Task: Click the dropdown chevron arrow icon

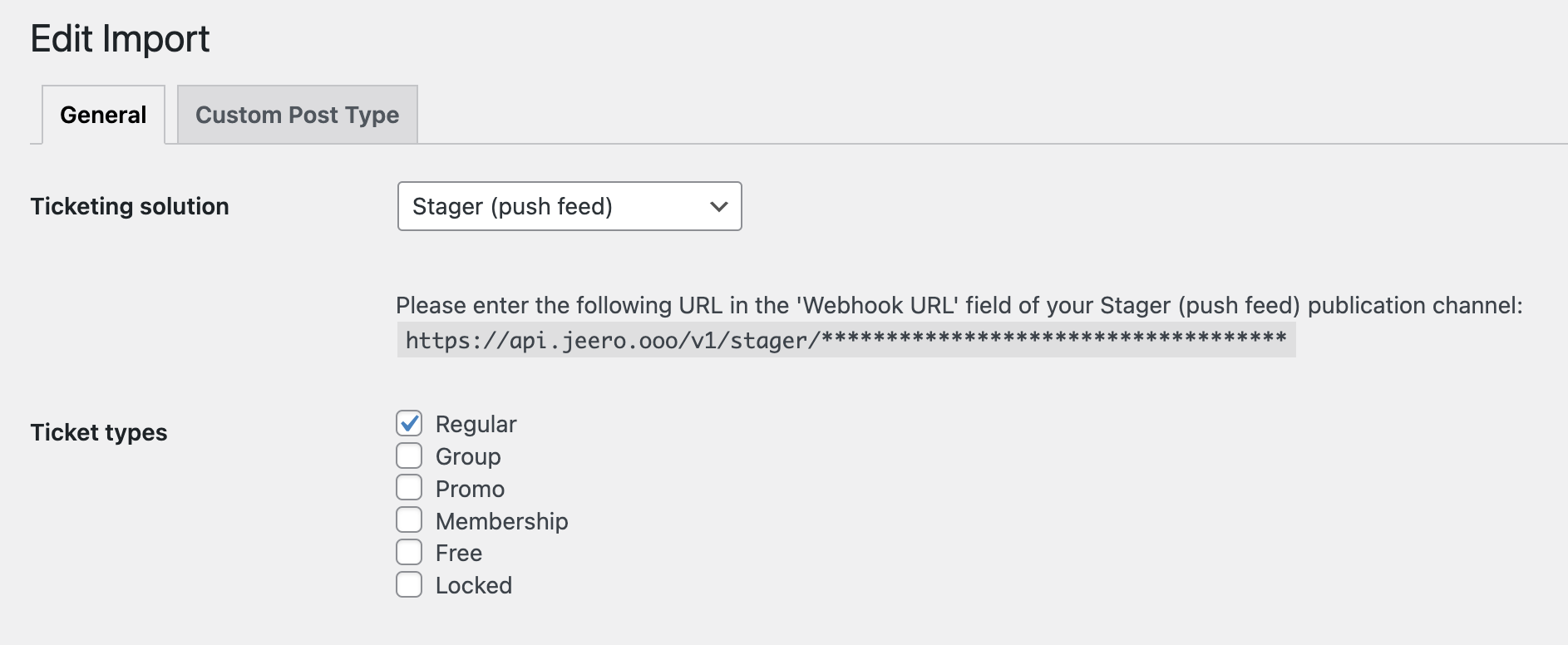Action: (x=719, y=206)
